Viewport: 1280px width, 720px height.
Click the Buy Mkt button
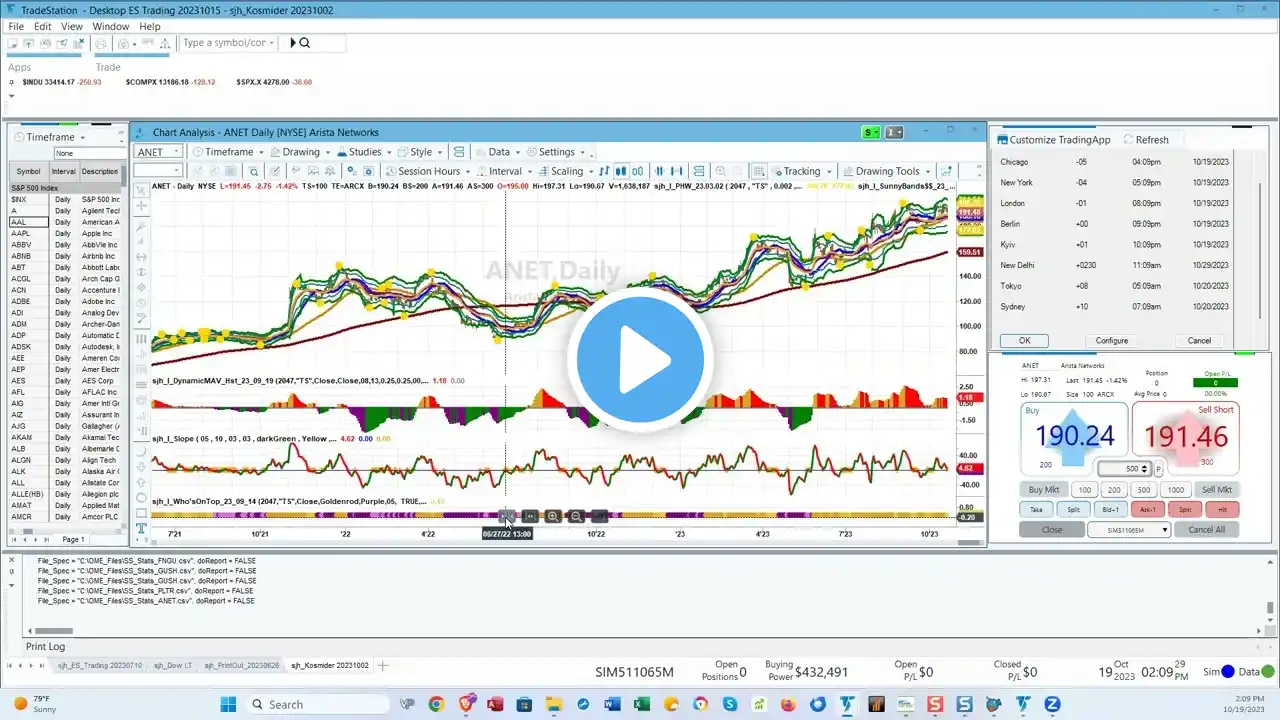click(1044, 490)
